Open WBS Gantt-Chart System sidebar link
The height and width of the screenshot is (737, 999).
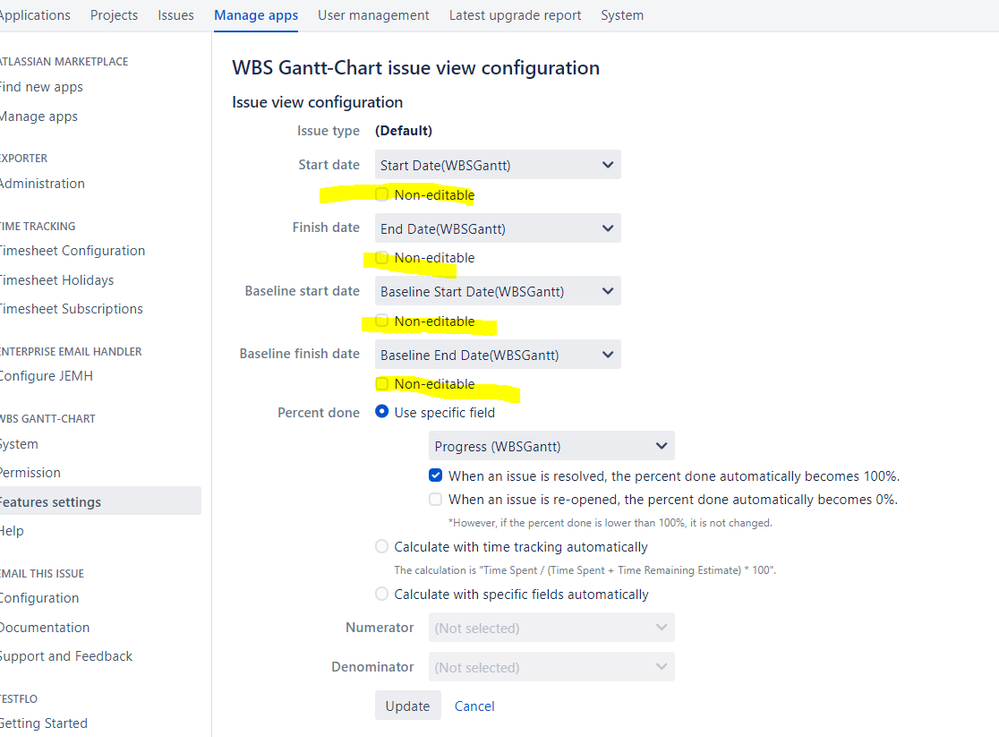click(x=19, y=444)
